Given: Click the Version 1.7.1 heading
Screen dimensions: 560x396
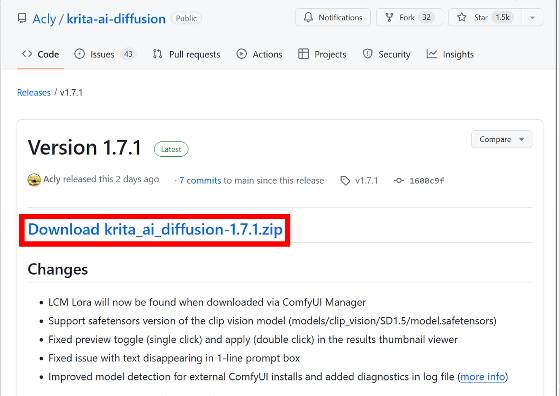Looking at the screenshot, I should tap(85, 147).
